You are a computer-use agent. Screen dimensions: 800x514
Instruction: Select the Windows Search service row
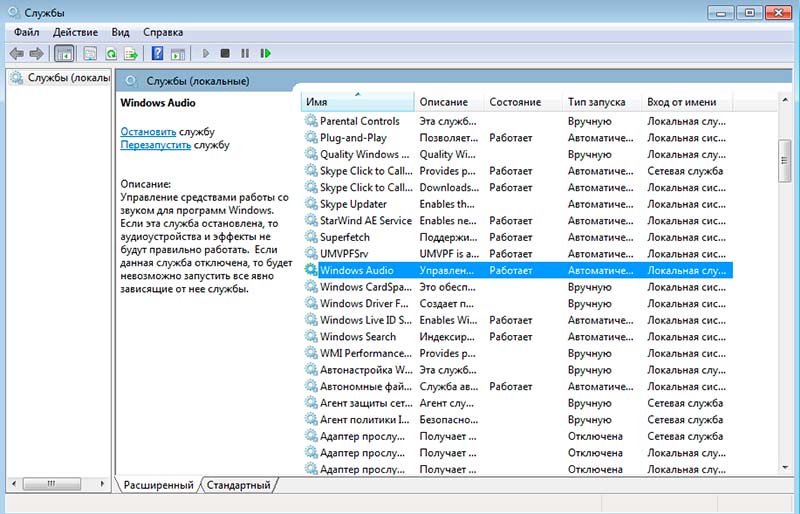tap(358, 337)
